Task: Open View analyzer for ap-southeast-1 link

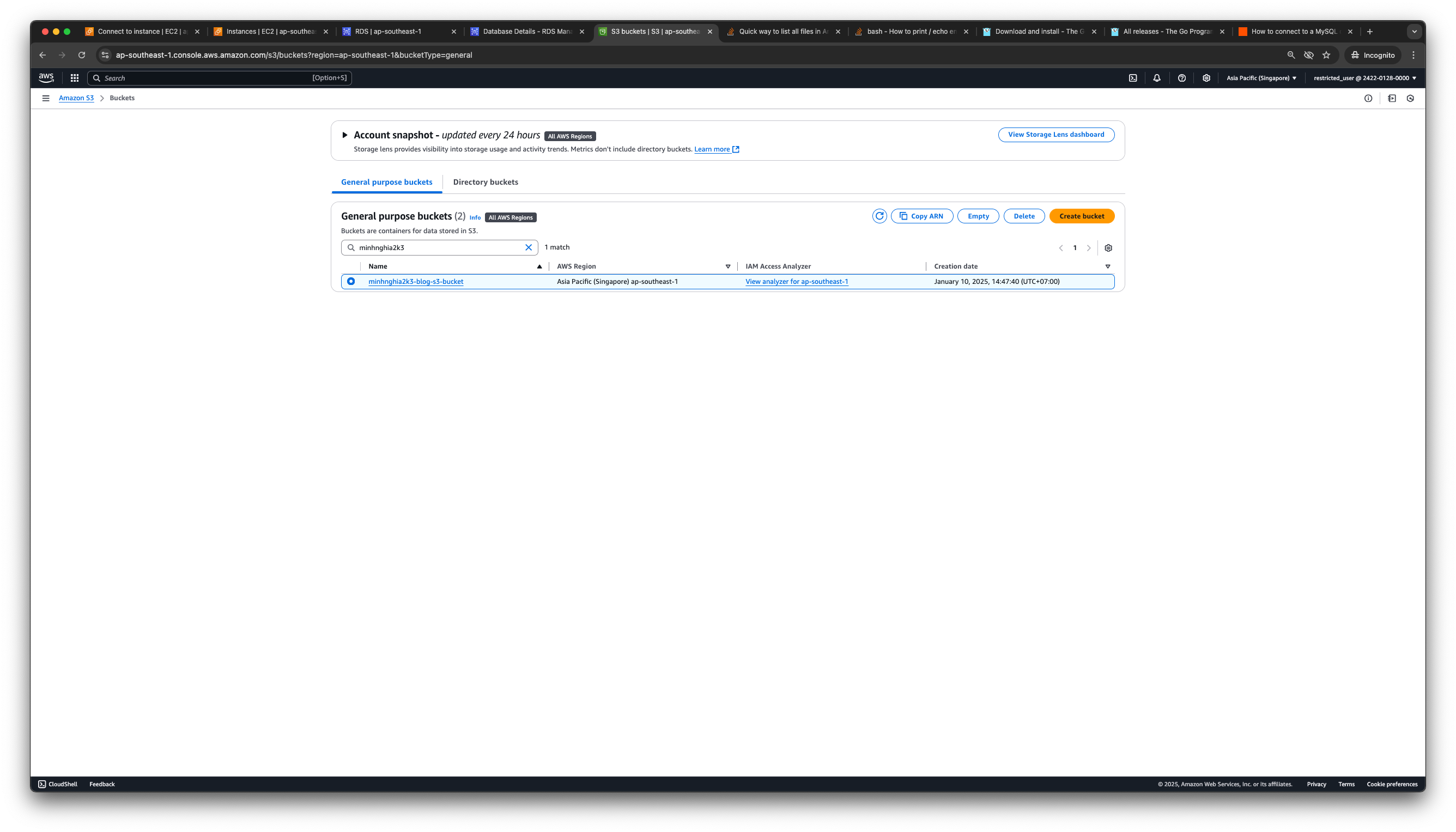Action: 797,282
